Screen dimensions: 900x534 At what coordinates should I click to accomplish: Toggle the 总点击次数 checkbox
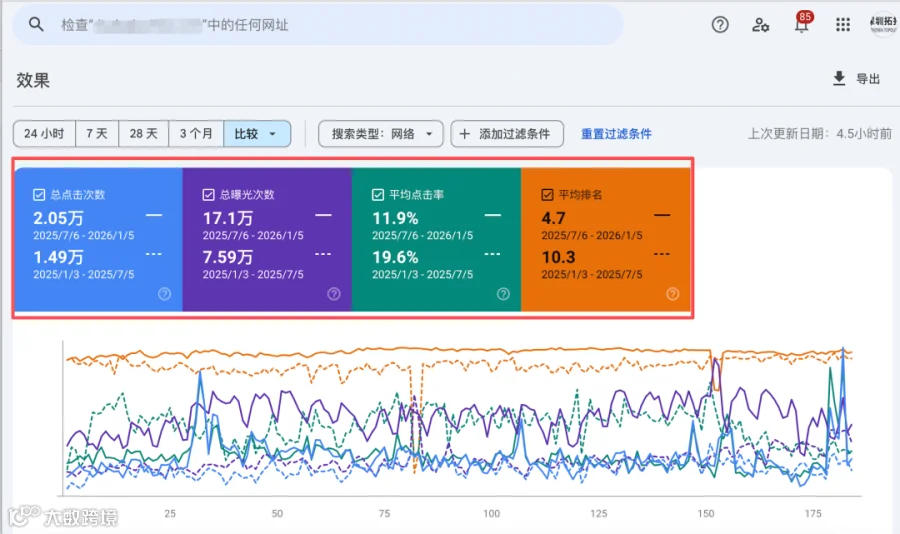pyautogui.click(x=39, y=195)
